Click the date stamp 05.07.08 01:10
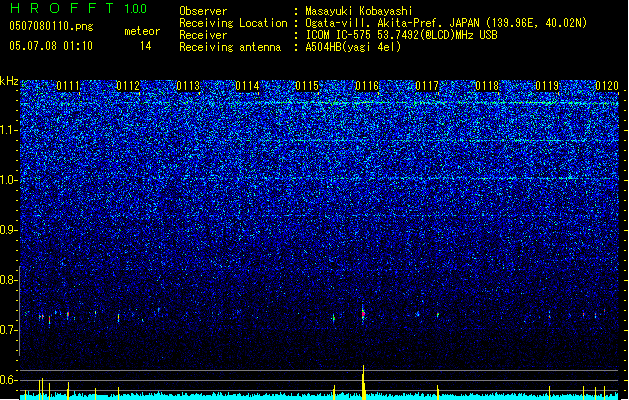The image size is (629, 400). [x=51, y=46]
